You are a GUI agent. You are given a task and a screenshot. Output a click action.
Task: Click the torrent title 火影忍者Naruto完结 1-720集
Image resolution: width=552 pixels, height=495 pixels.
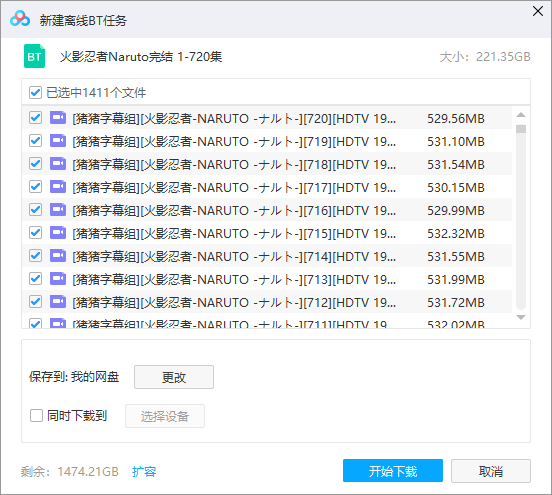[x=141, y=57]
